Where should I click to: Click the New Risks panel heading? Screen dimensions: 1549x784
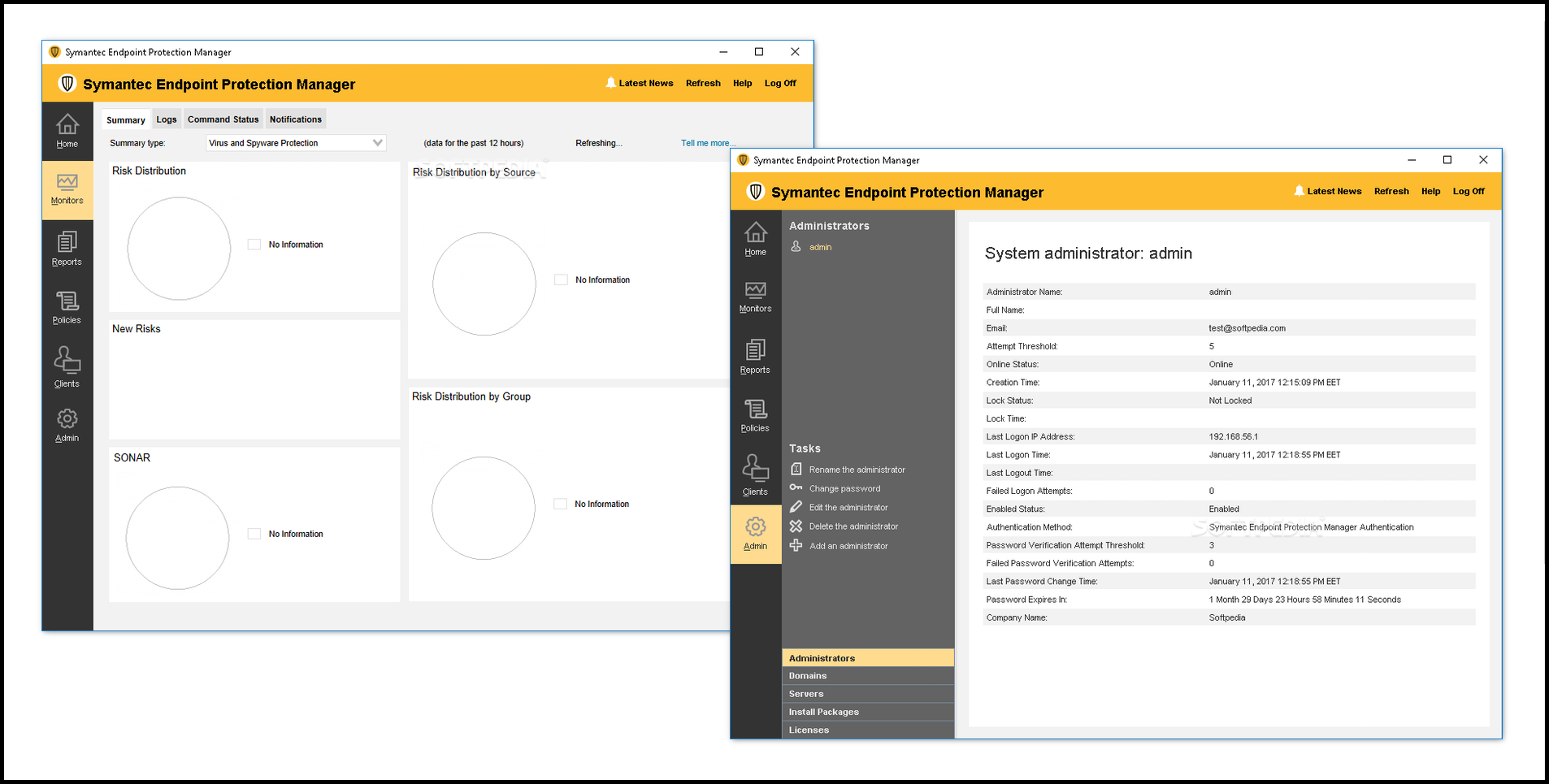[x=137, y=329]
